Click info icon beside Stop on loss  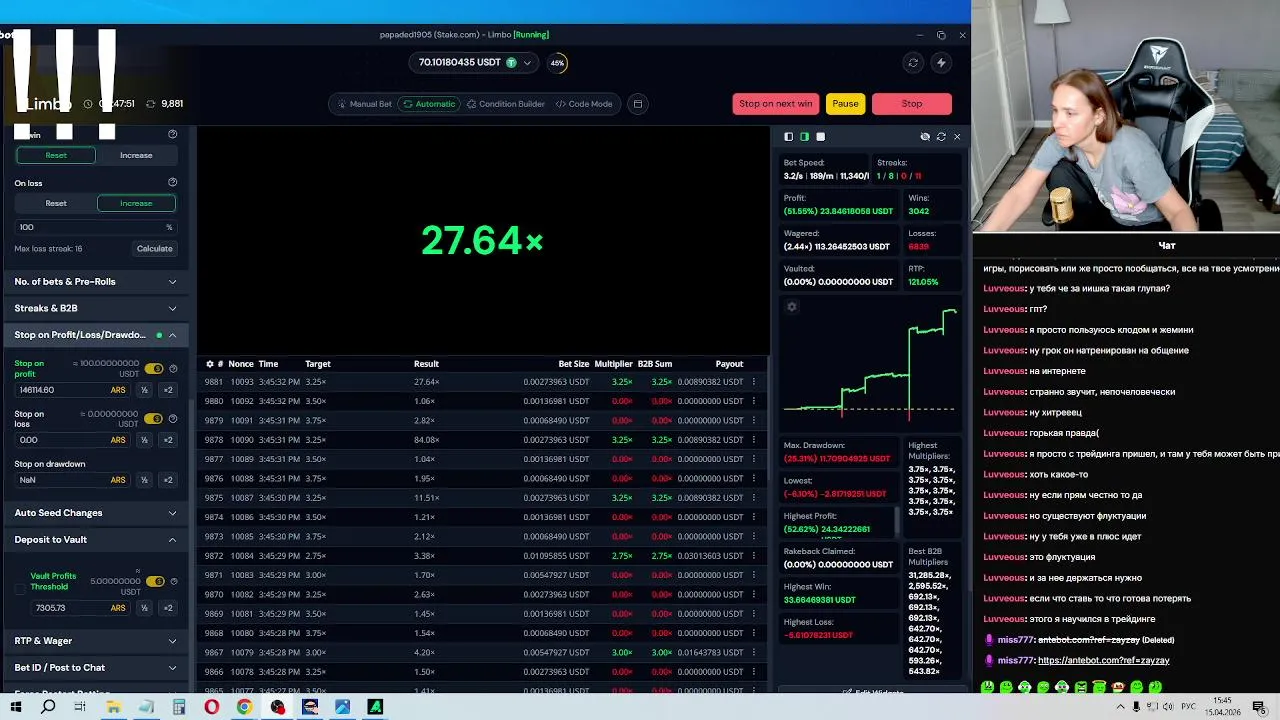pyautogui.click(x=173, y=419)
